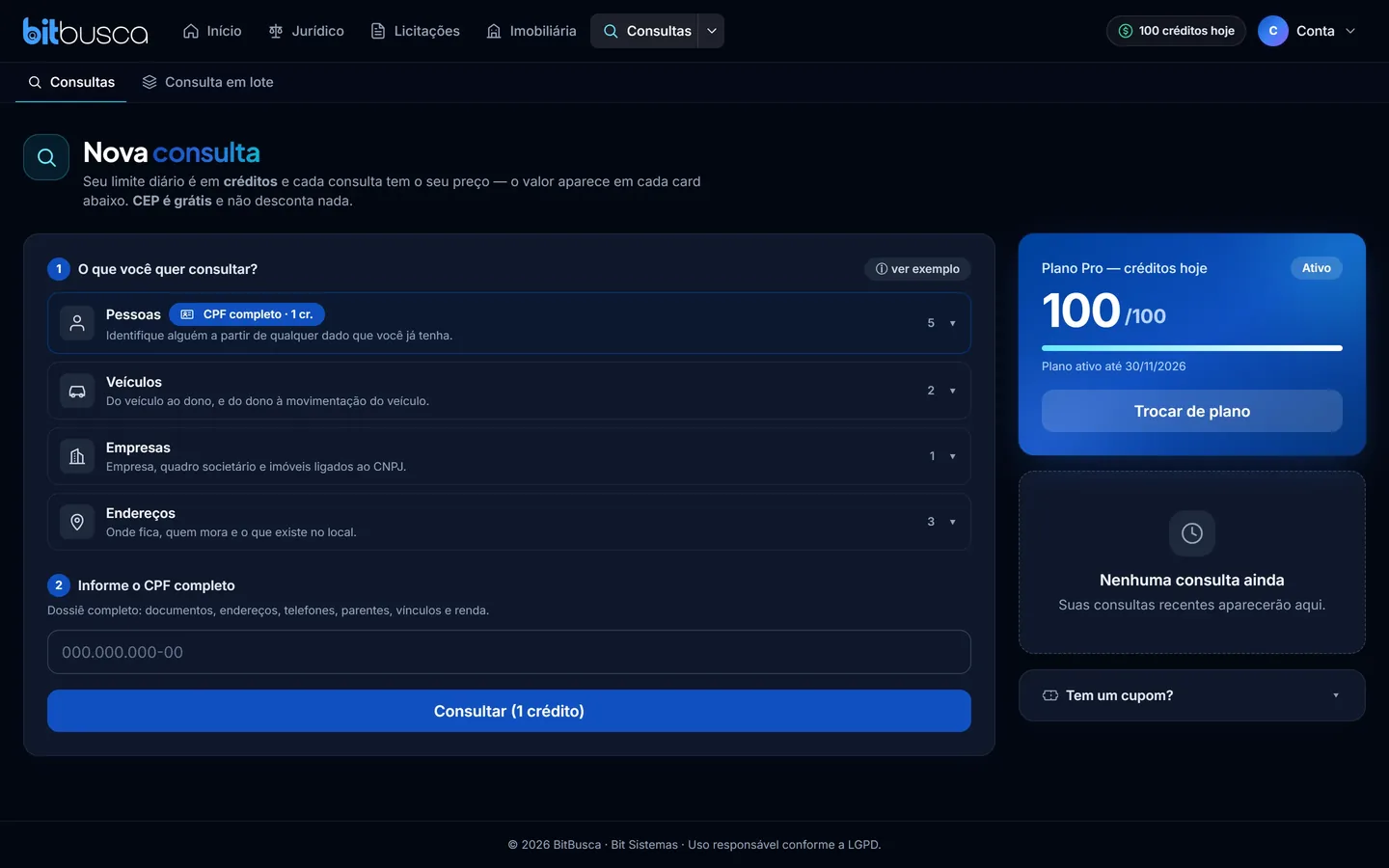This screenshot has height=868, width=1389.
Task: Click the Consultar (1 crédito) button
Action: [x=509, y=711]
